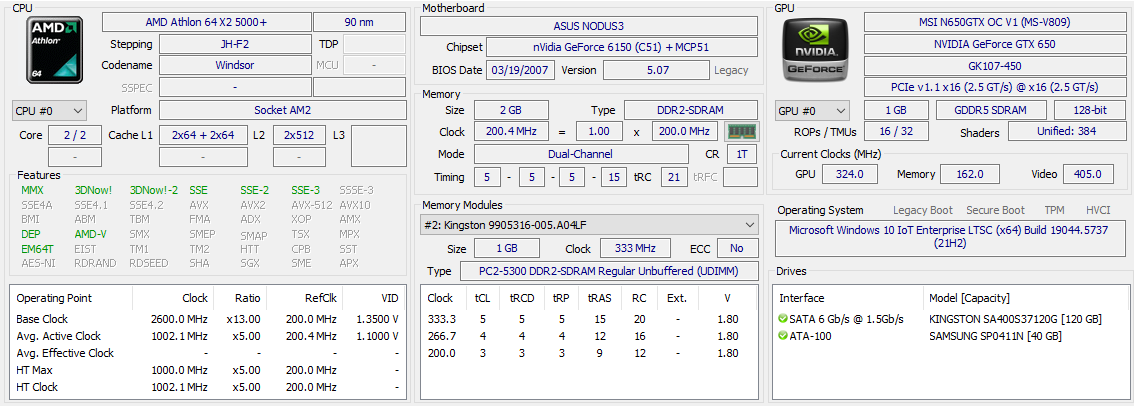Screen dimensions: 1134x406
Task: Click the NVIDIA GeForce logo image
Action: 814,49
